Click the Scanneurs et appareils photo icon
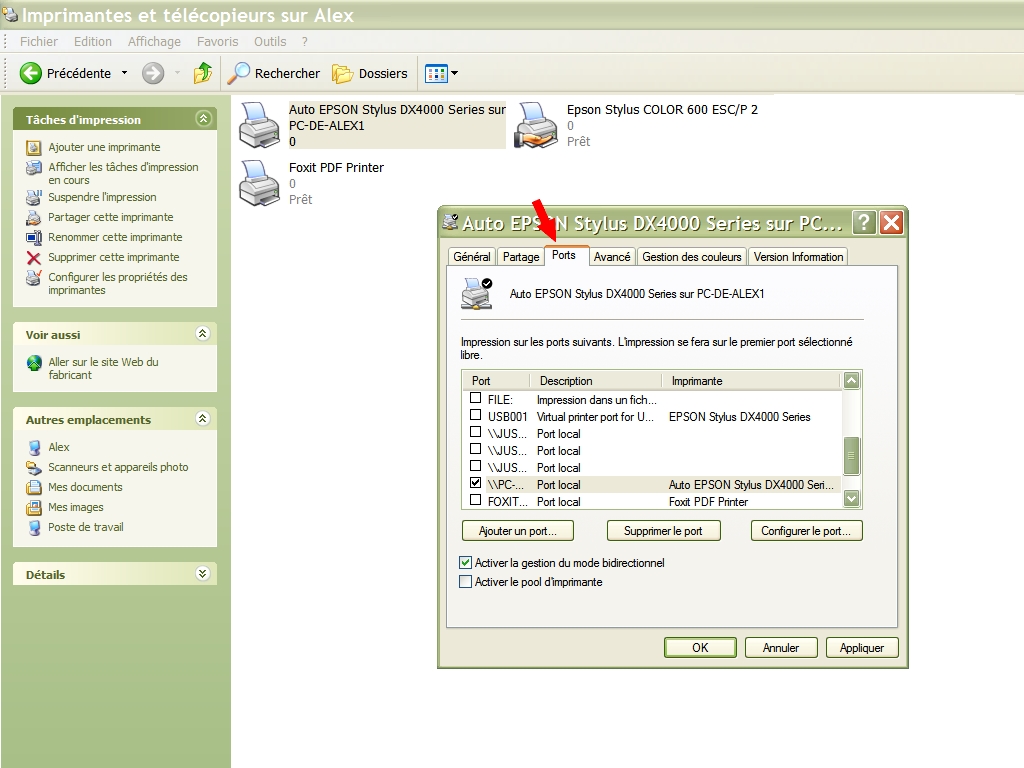This screenshot has width=1024, height=768. (34, 468)
